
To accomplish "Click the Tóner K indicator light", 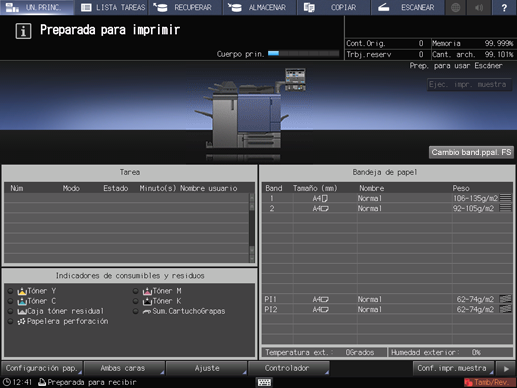I will 135,301.
